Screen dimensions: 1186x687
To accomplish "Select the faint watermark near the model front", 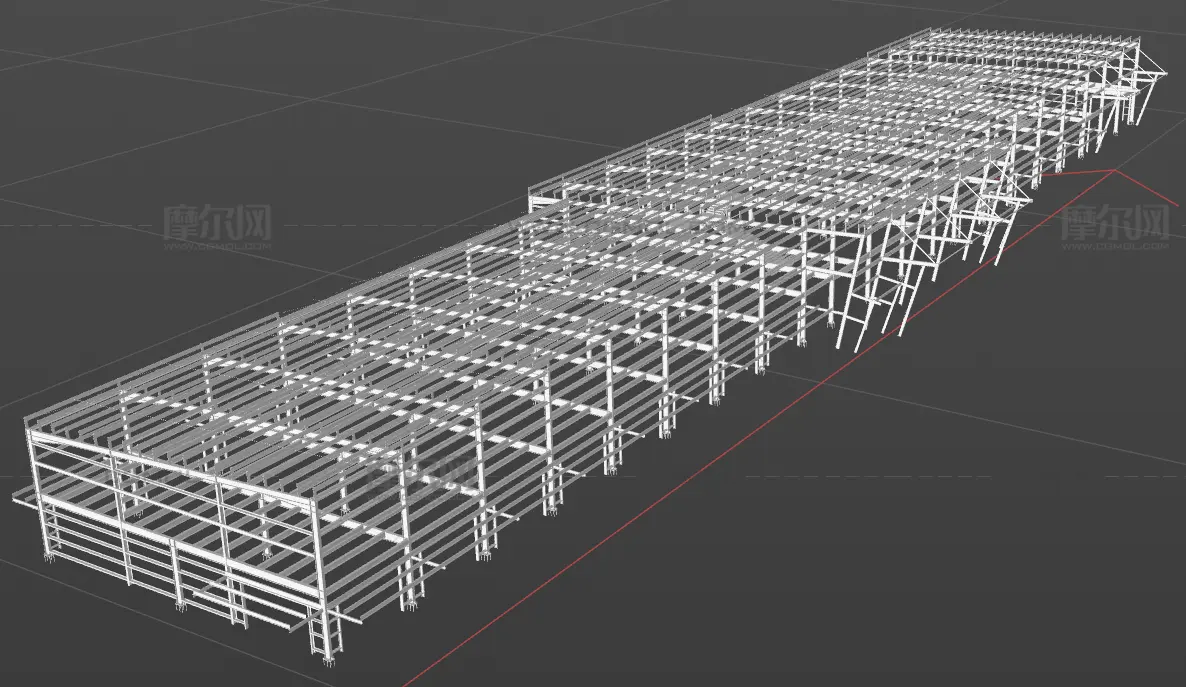I will (421, 473).
